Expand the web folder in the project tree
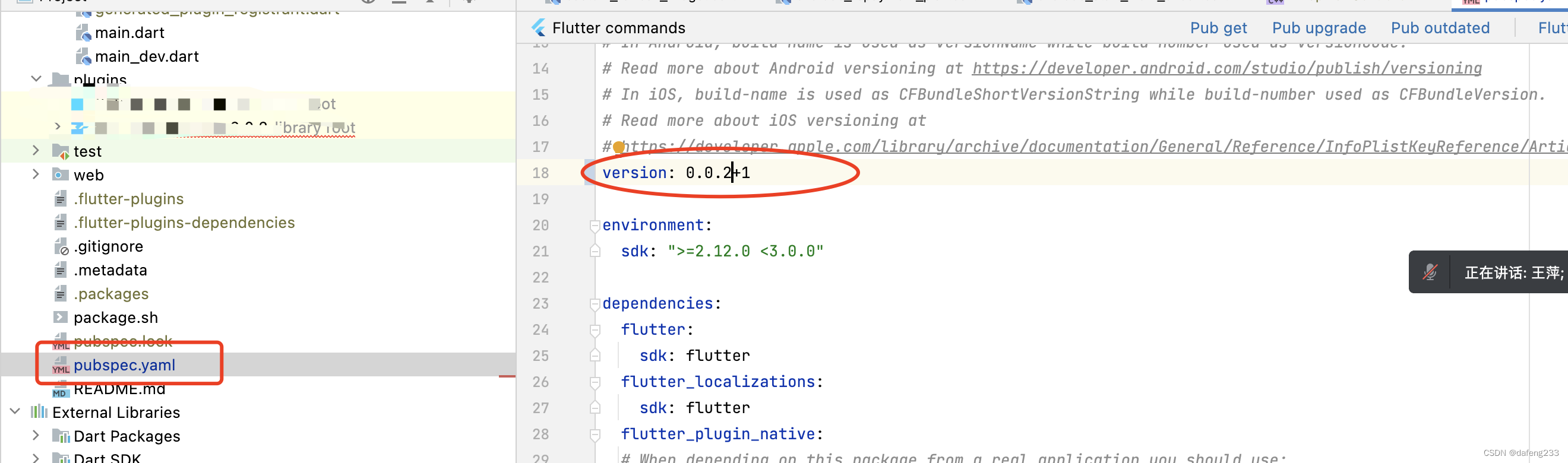This screenshot has width=1568, height=463. pos(36,175)
